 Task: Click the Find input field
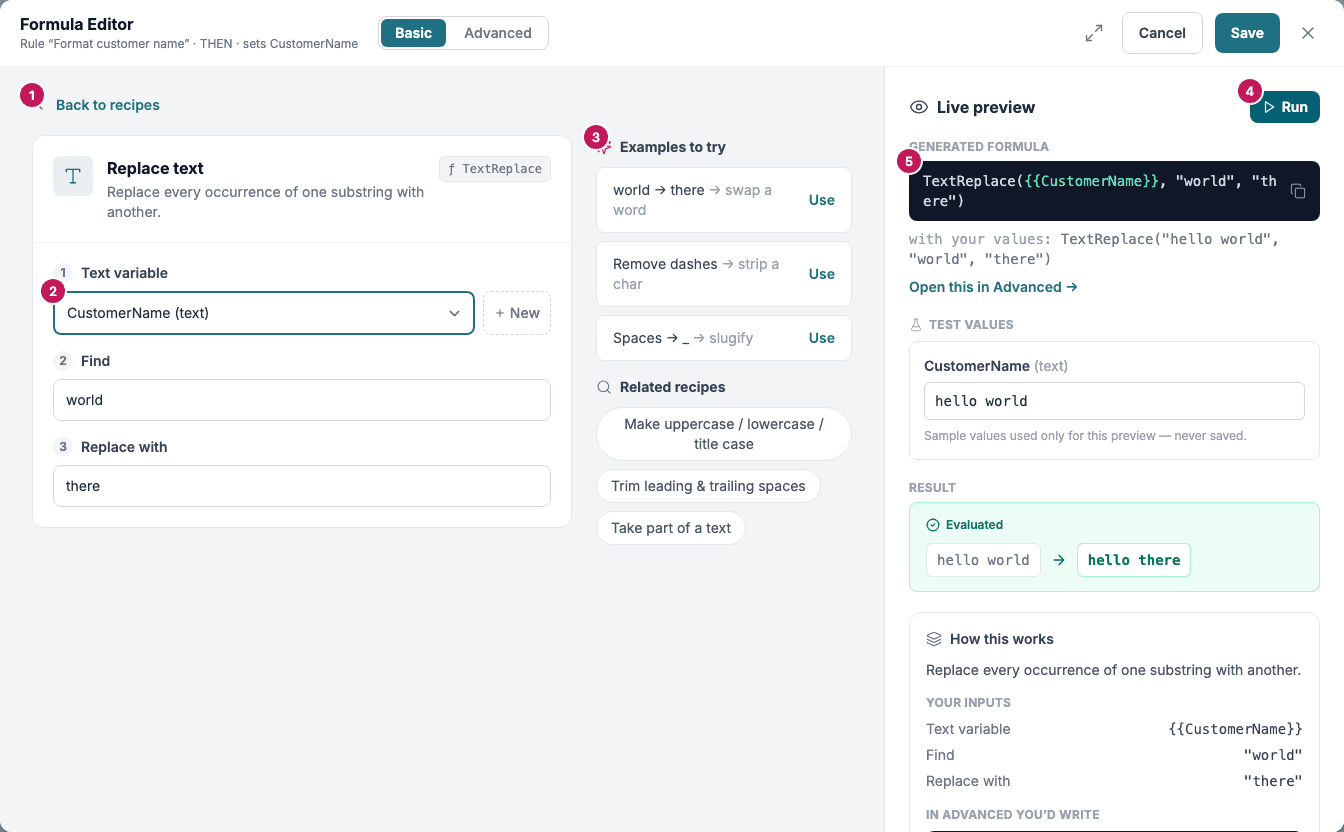(x=302, y=400)
